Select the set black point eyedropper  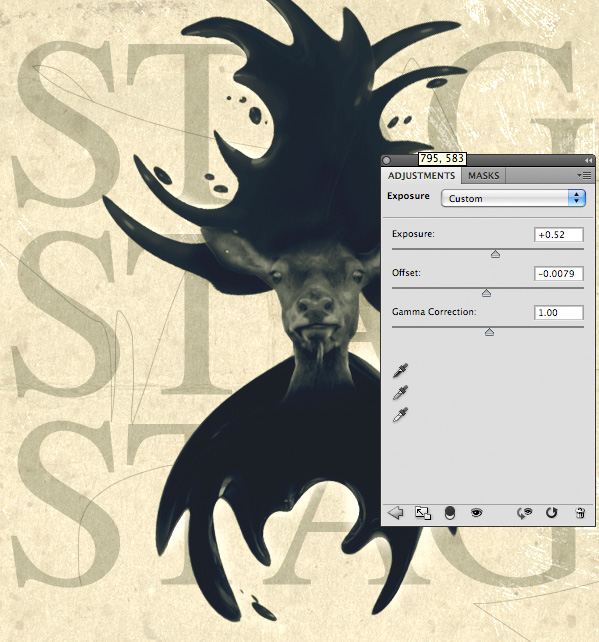(x=400, y=370)
